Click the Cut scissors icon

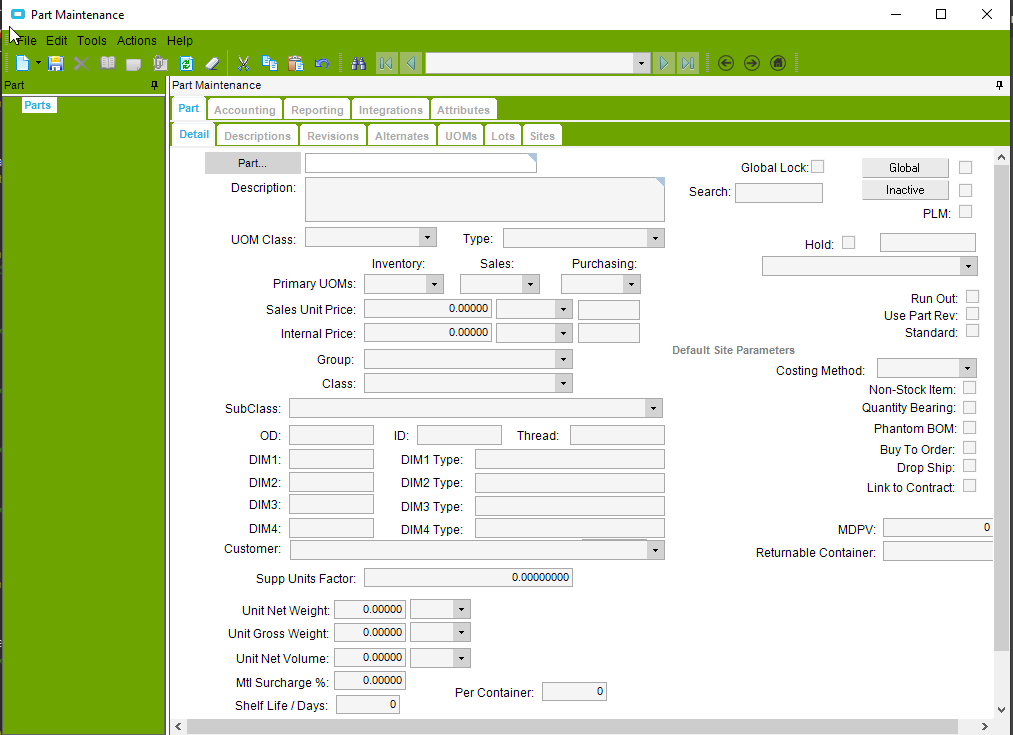pos(243,63)
